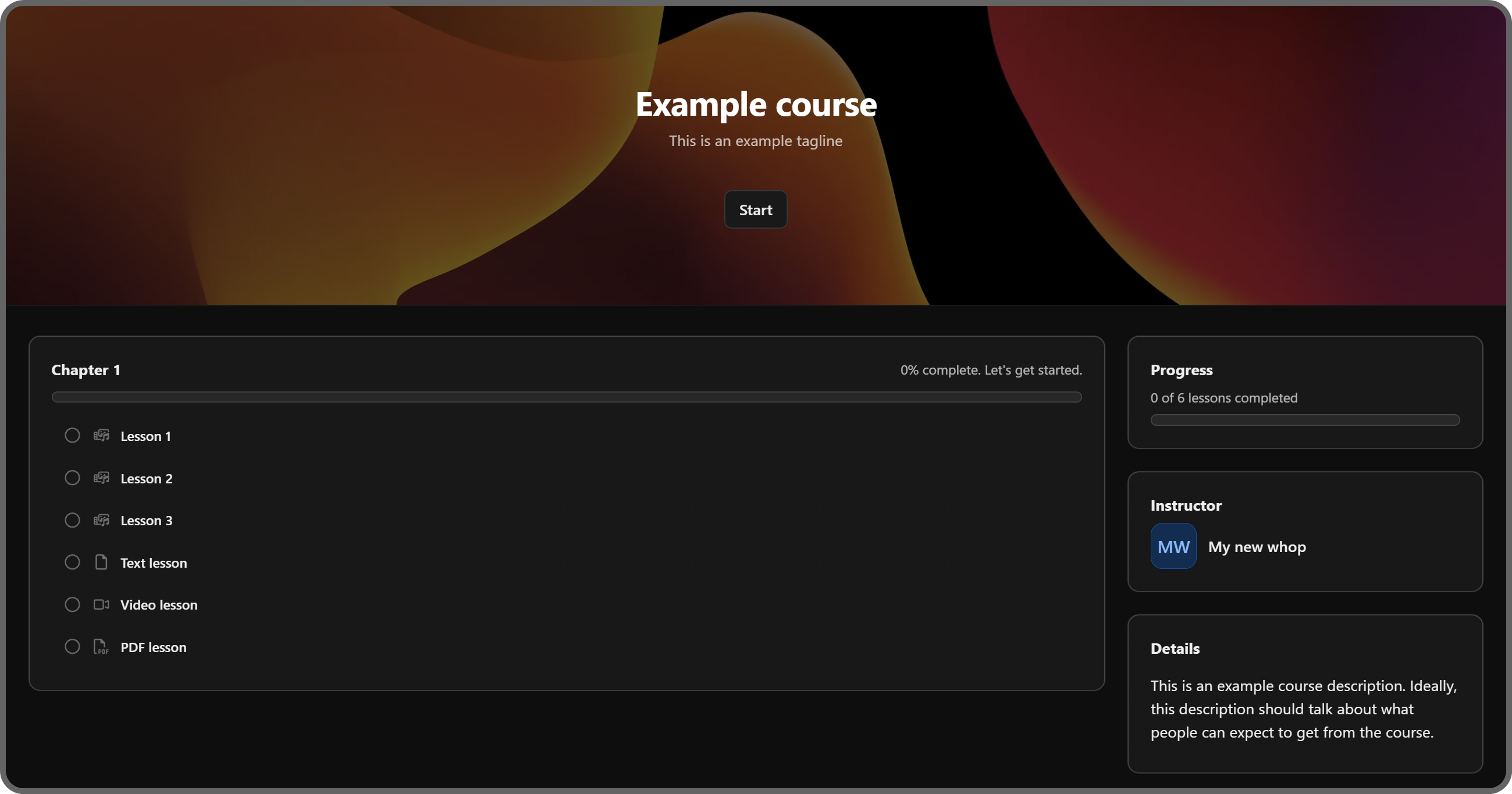Open the Video lesson

click(x=158, y=604)
